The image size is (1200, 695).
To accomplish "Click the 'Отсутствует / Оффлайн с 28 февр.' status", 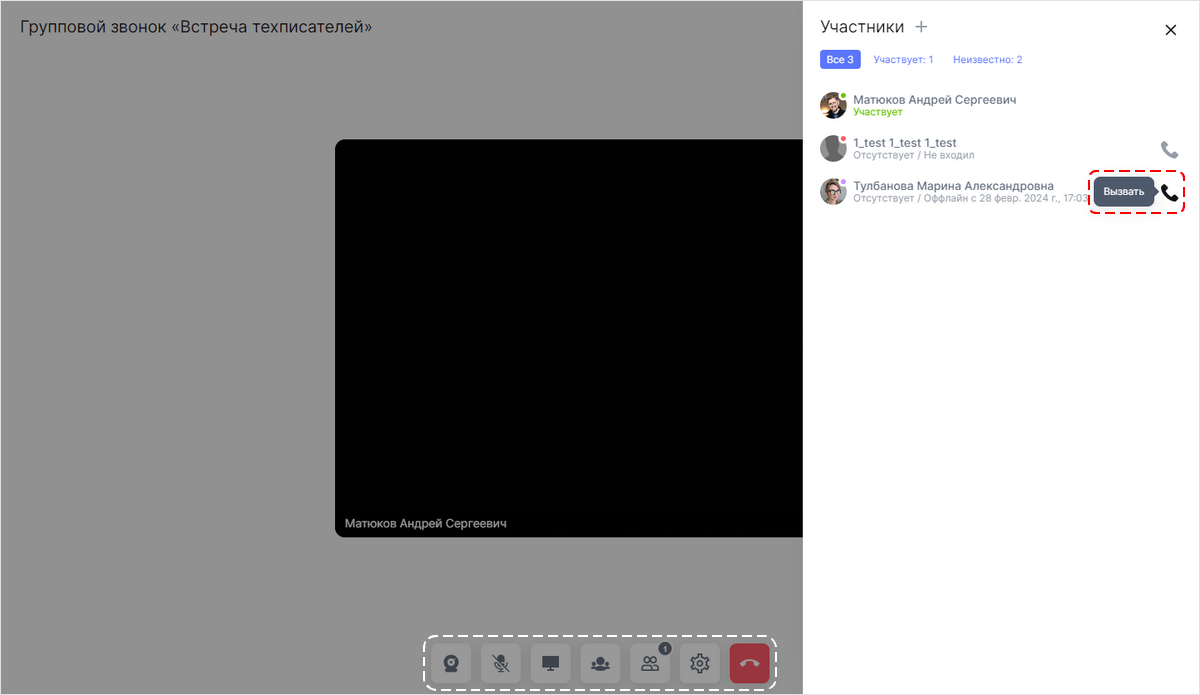I will 970,198.
